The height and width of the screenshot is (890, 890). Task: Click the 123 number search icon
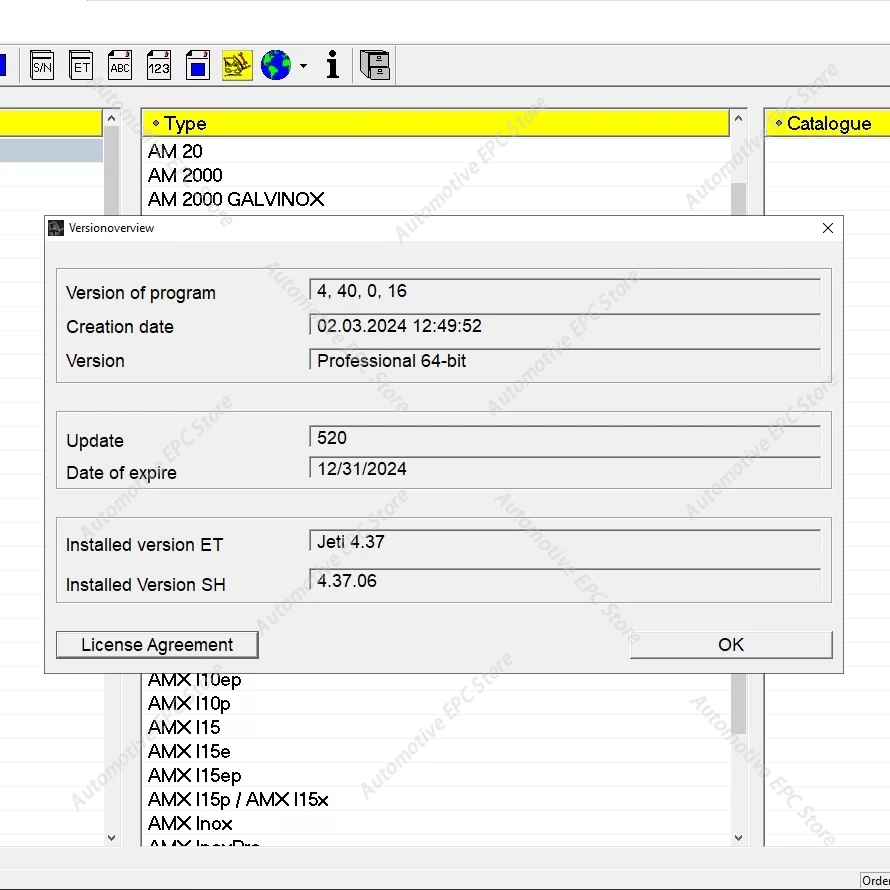[x=159, y=66]
